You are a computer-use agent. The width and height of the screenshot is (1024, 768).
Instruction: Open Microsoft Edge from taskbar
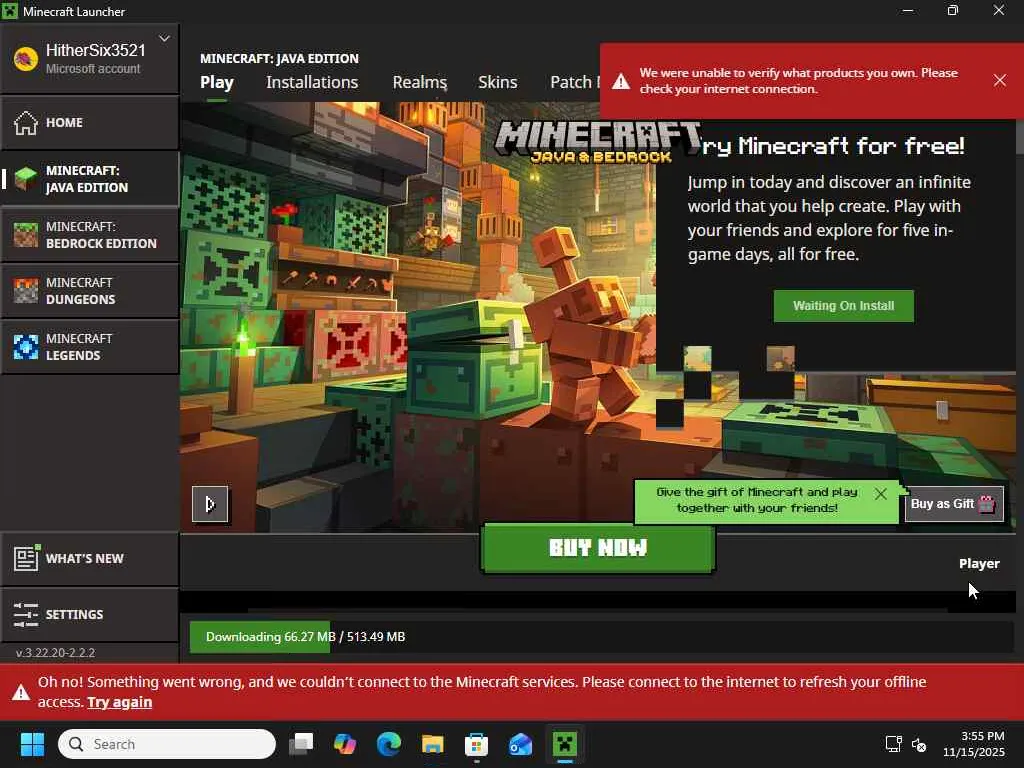(x=389, y=744)
